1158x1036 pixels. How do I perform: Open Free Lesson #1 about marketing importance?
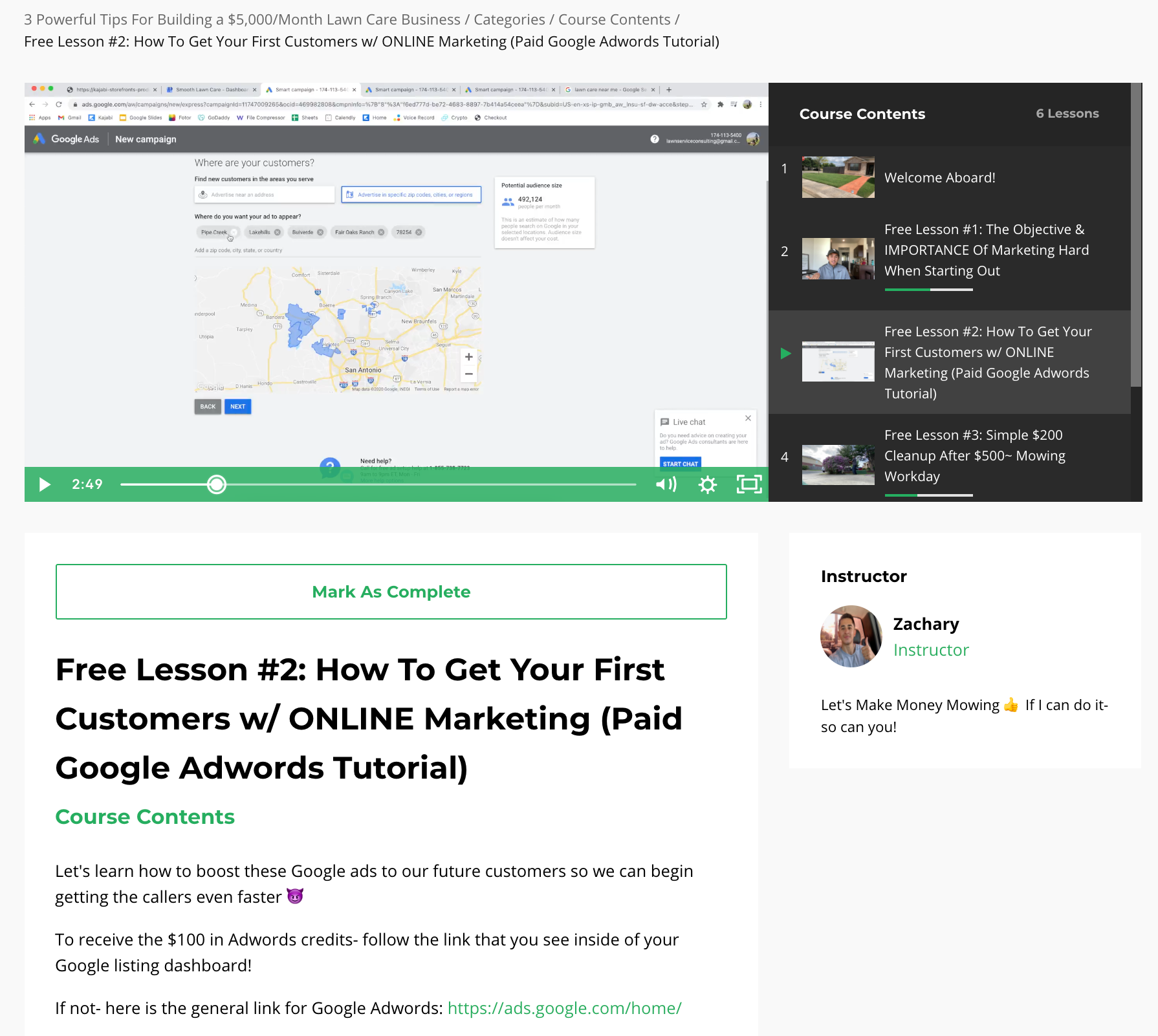pyautogui.click(x=987, y=250)
